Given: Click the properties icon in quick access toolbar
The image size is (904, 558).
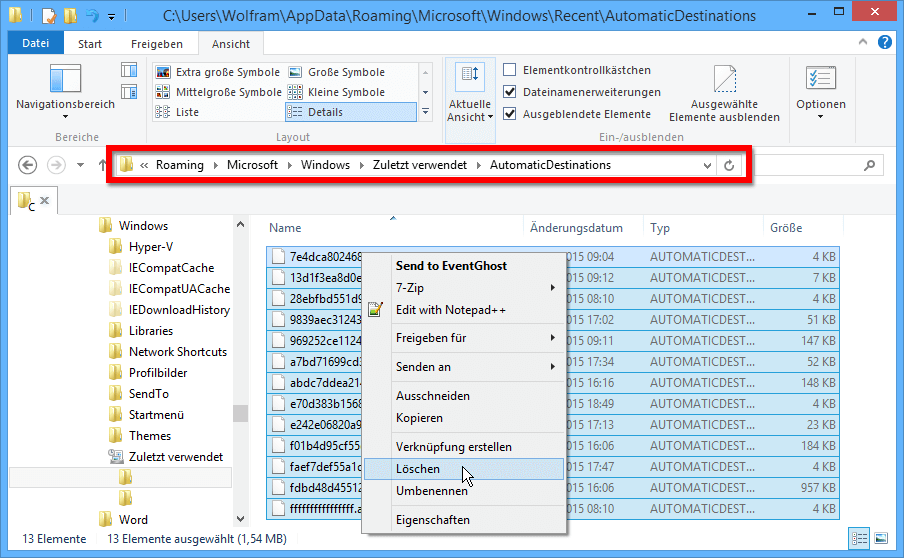Looking at the screenshot, I should pyautogui.click(x=49, y=16).
